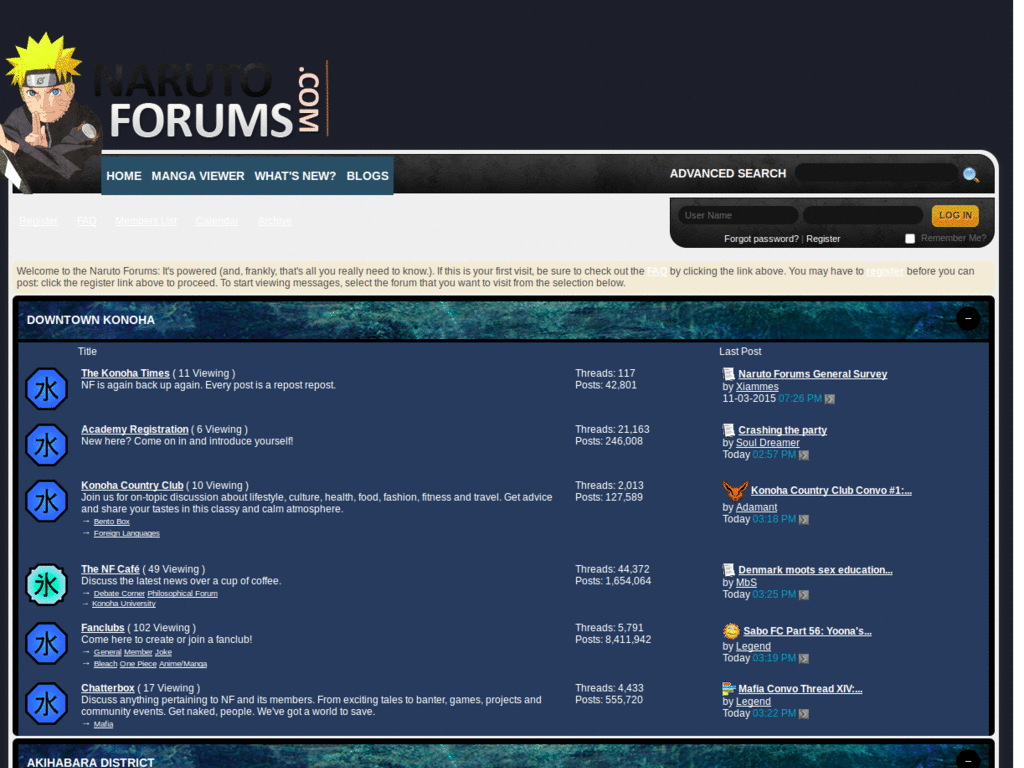
Task: Click sun icon beside Sabo FC Part 56
Action: 731,631
